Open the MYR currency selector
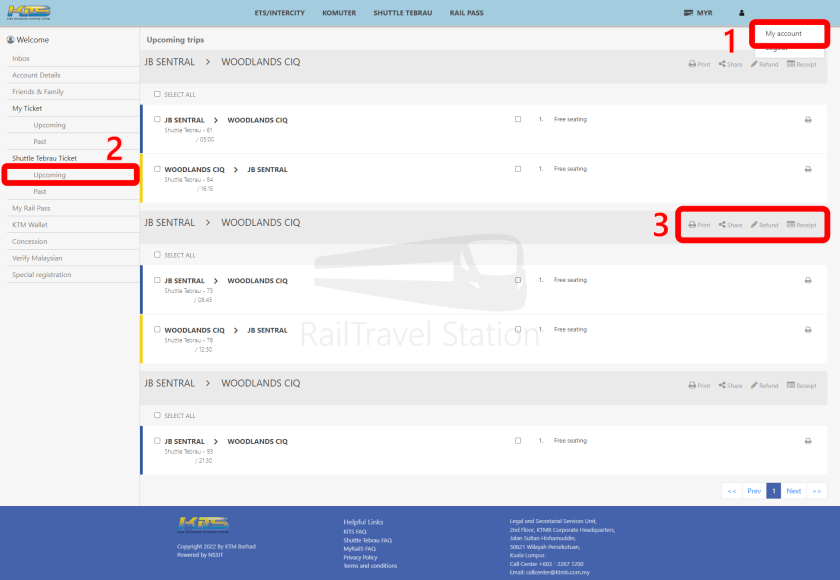This screenshot has height=580, width=840. (x=698, y=13)
